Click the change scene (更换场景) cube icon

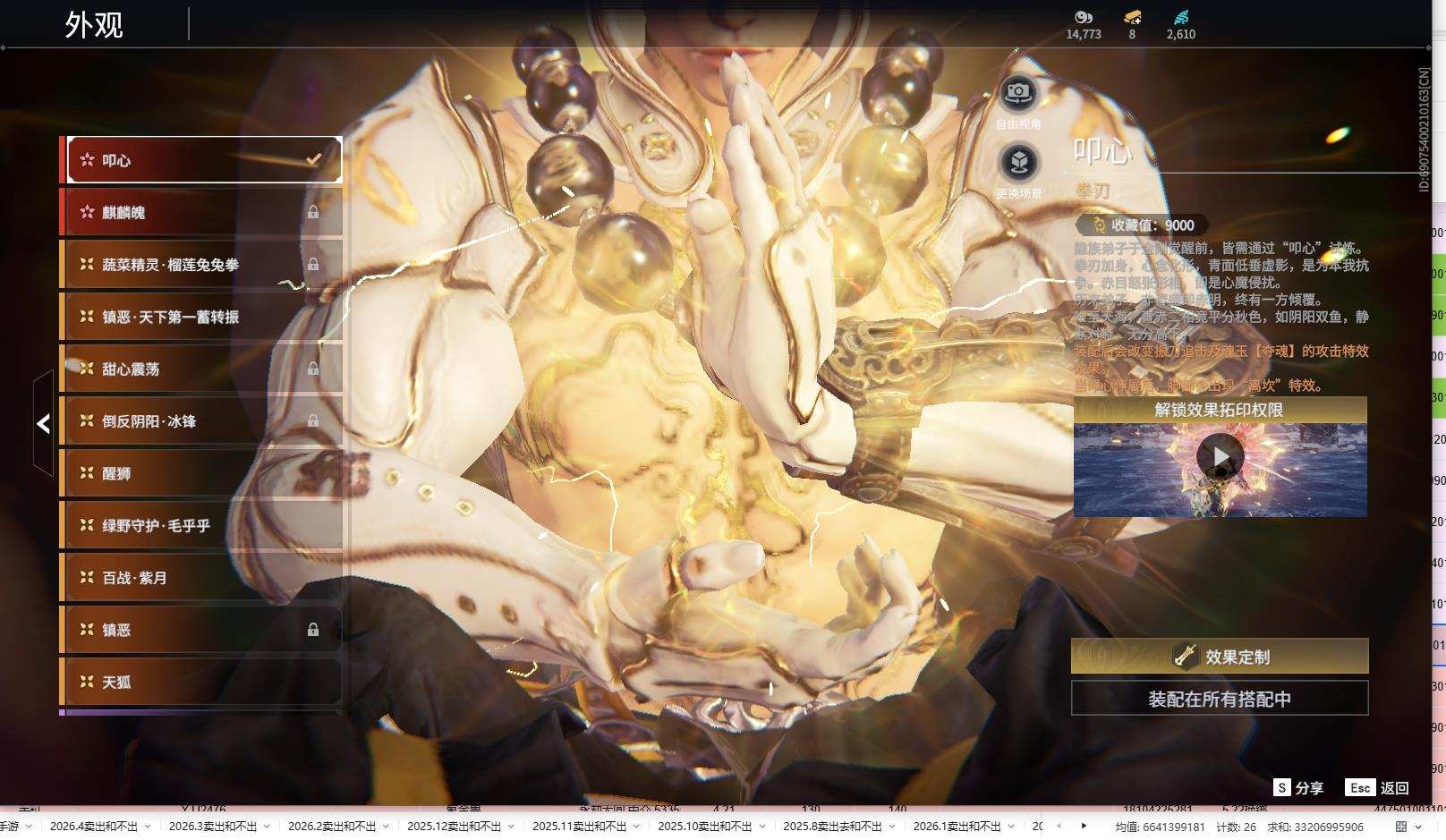pos(1018,162)
